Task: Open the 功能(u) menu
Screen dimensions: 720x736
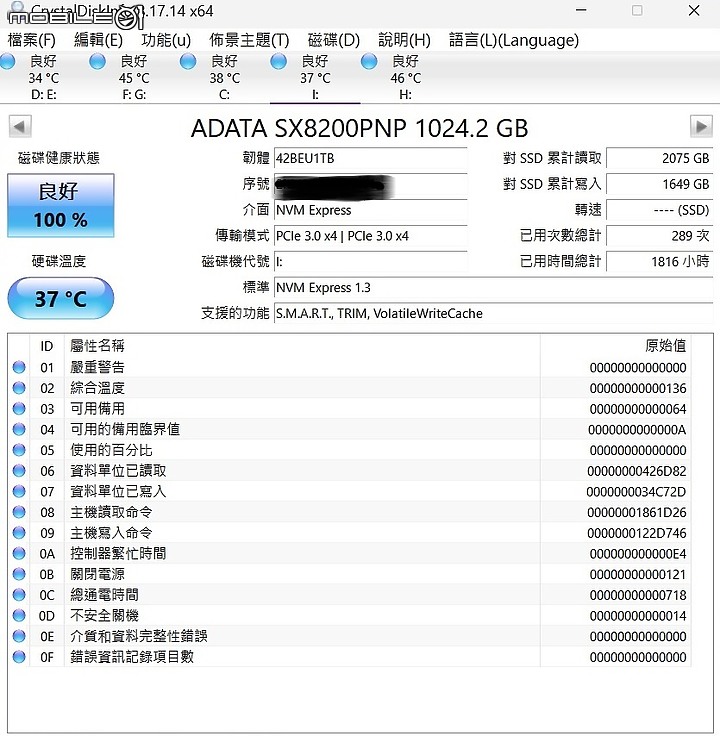Action: 166,40
